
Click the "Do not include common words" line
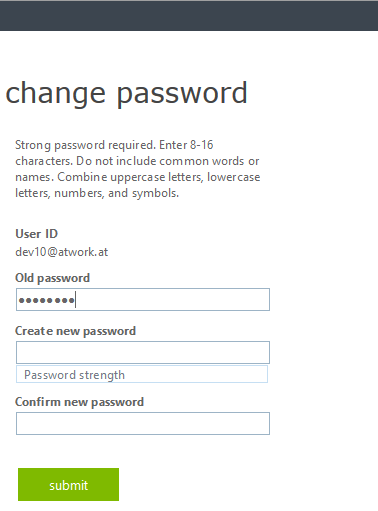(137, 161)
